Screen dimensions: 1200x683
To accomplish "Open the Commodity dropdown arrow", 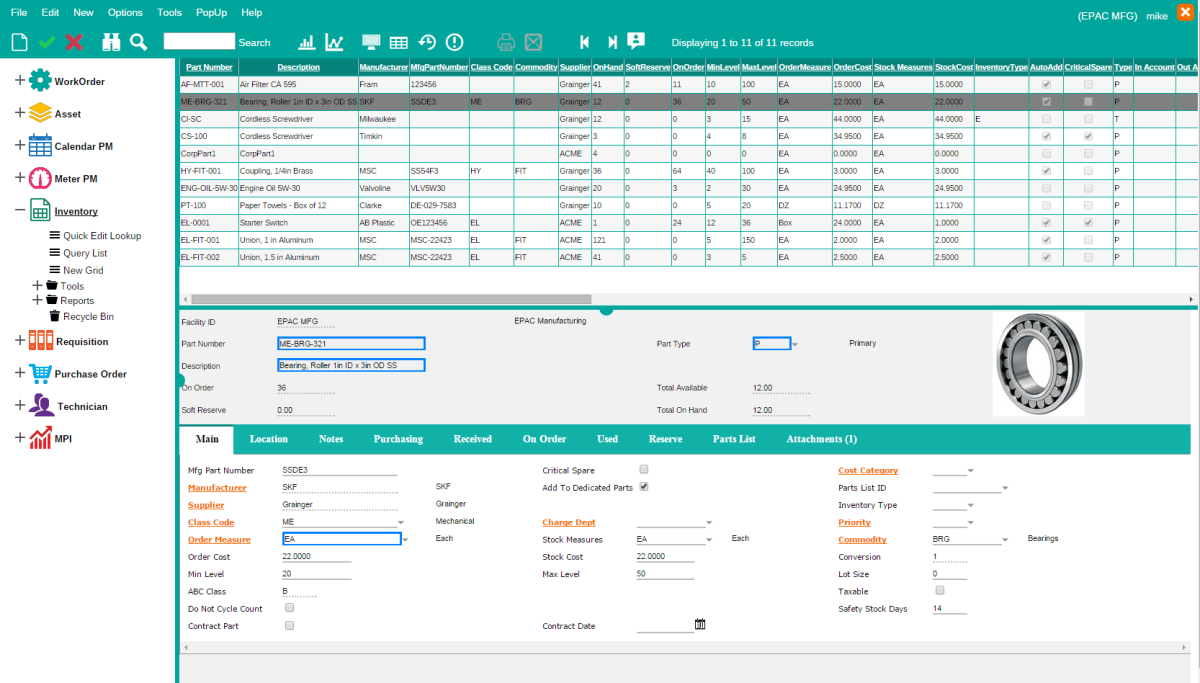I will [x=1004, y=540].
